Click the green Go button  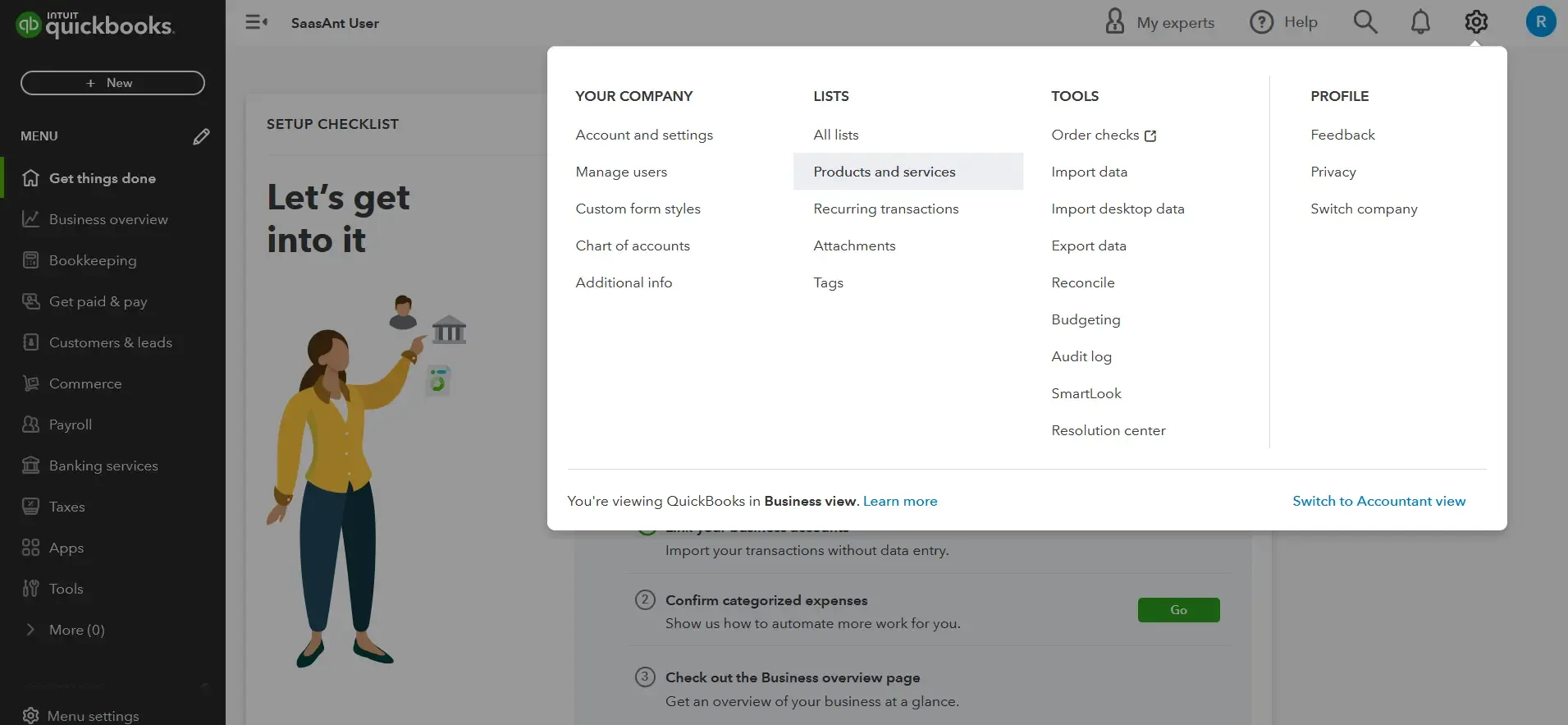click(x=1178, y=610)
